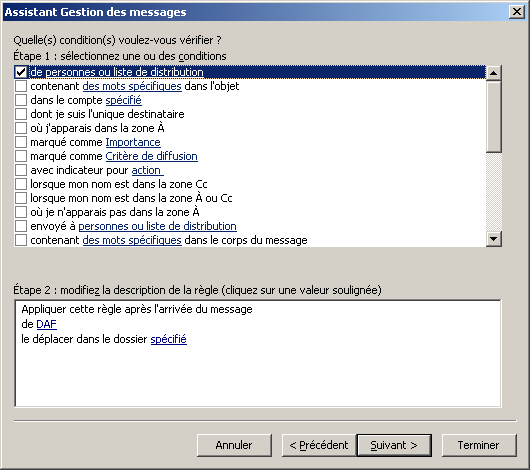Check 'contenant des mots spécifiques dans l'objet' box
Image resolution: width=530 pixels, height=470 pixels.
click(x=21, y=86)
